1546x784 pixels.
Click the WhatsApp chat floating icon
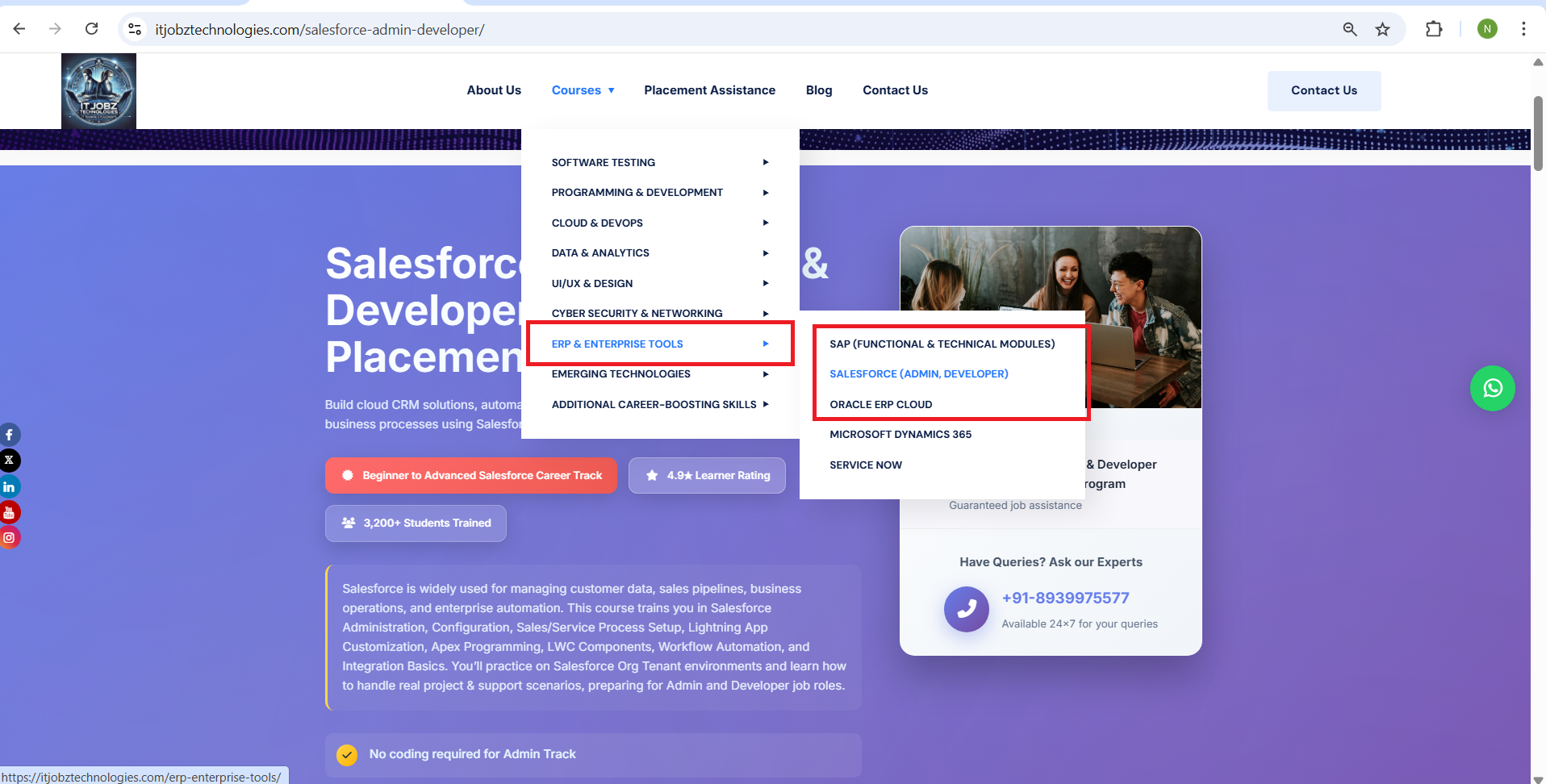tap(1492, 388)
